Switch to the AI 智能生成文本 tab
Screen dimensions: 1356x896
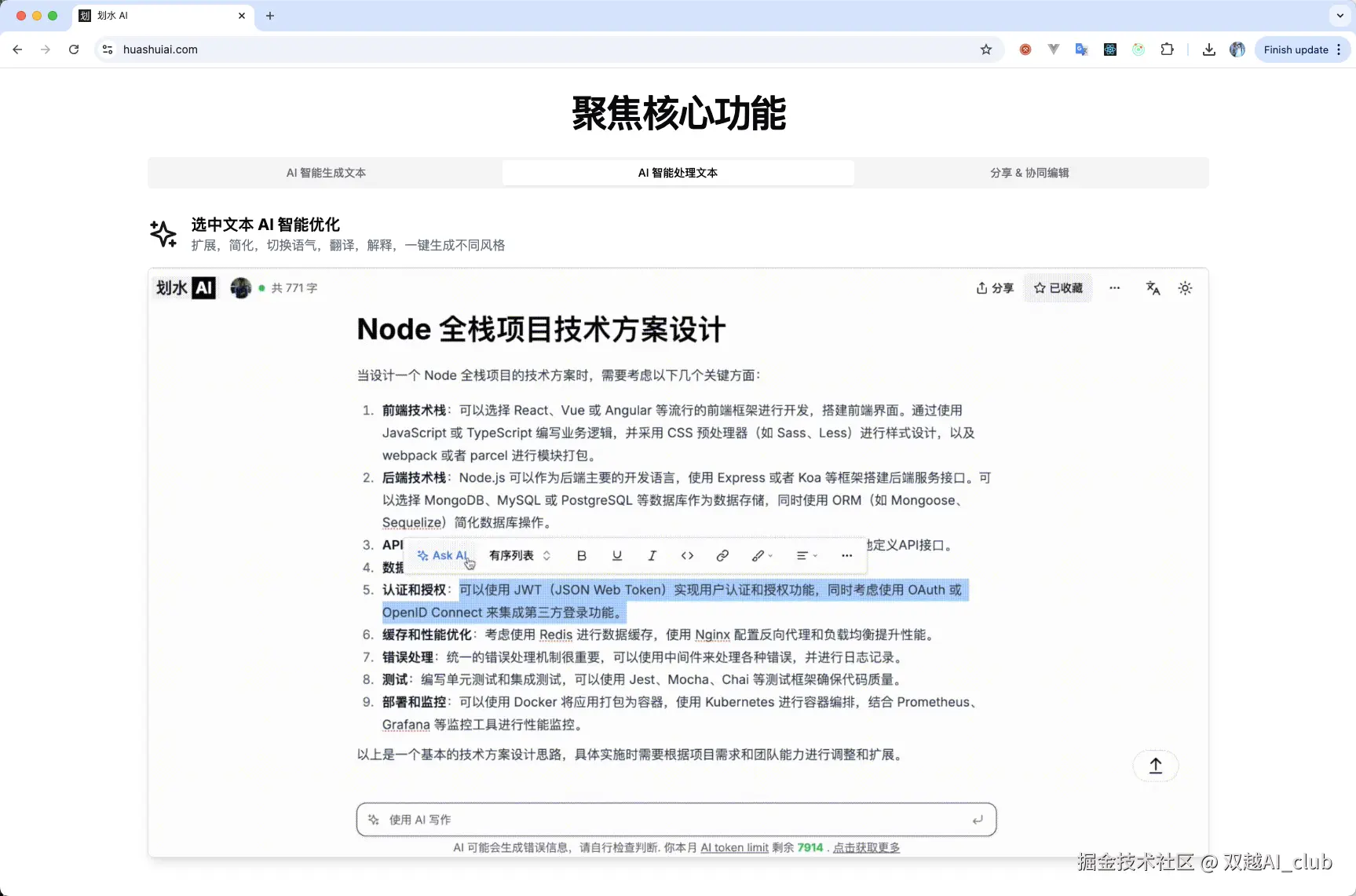(326, 173)
